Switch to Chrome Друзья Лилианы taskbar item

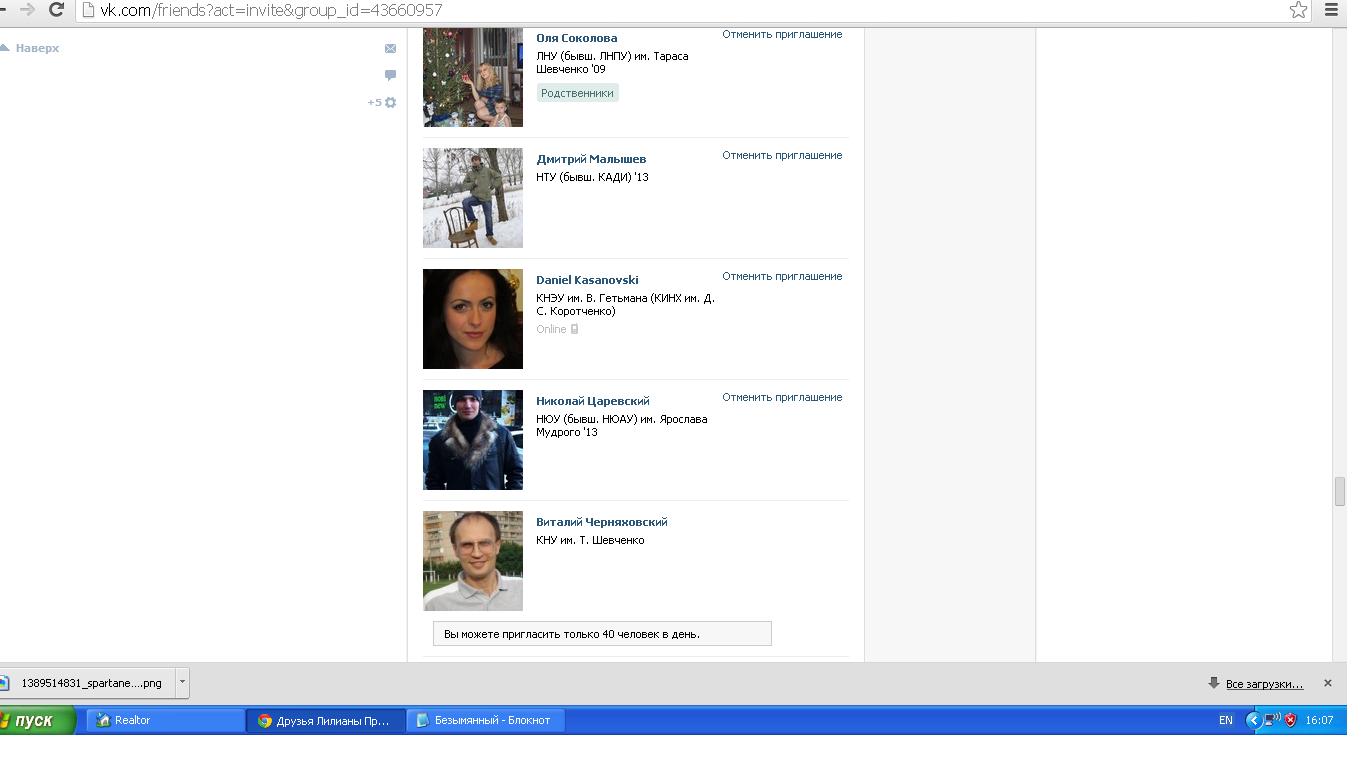[326, 720]
